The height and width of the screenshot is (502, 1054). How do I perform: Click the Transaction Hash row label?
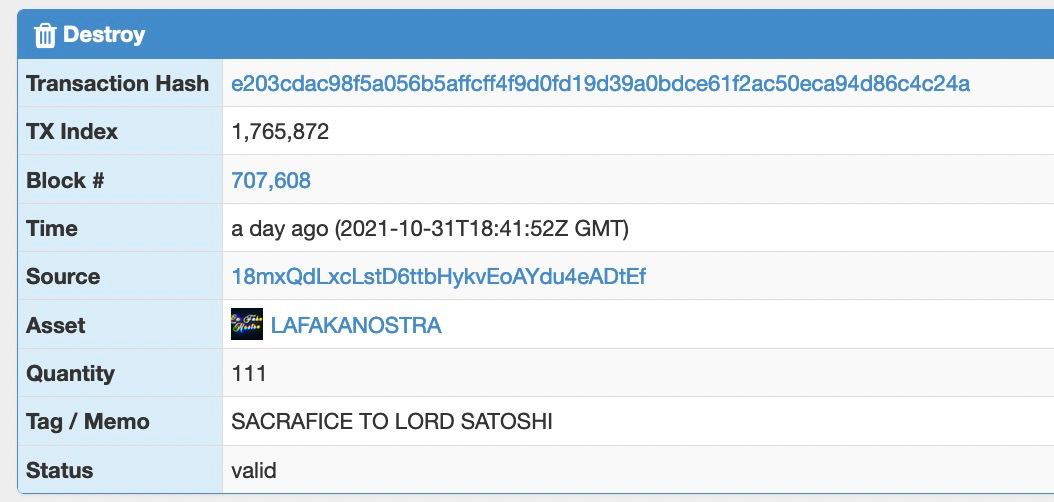(118, 83)
